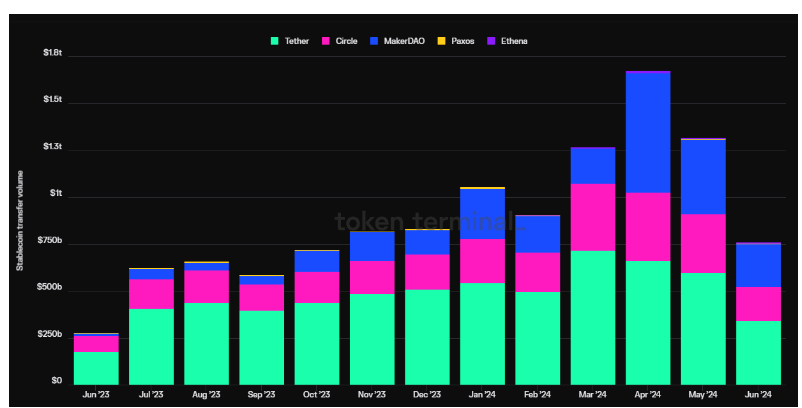Viewport: 802px width, 408px height.
Task: Click the Jul '23 x-axis label
Action: 151,394
